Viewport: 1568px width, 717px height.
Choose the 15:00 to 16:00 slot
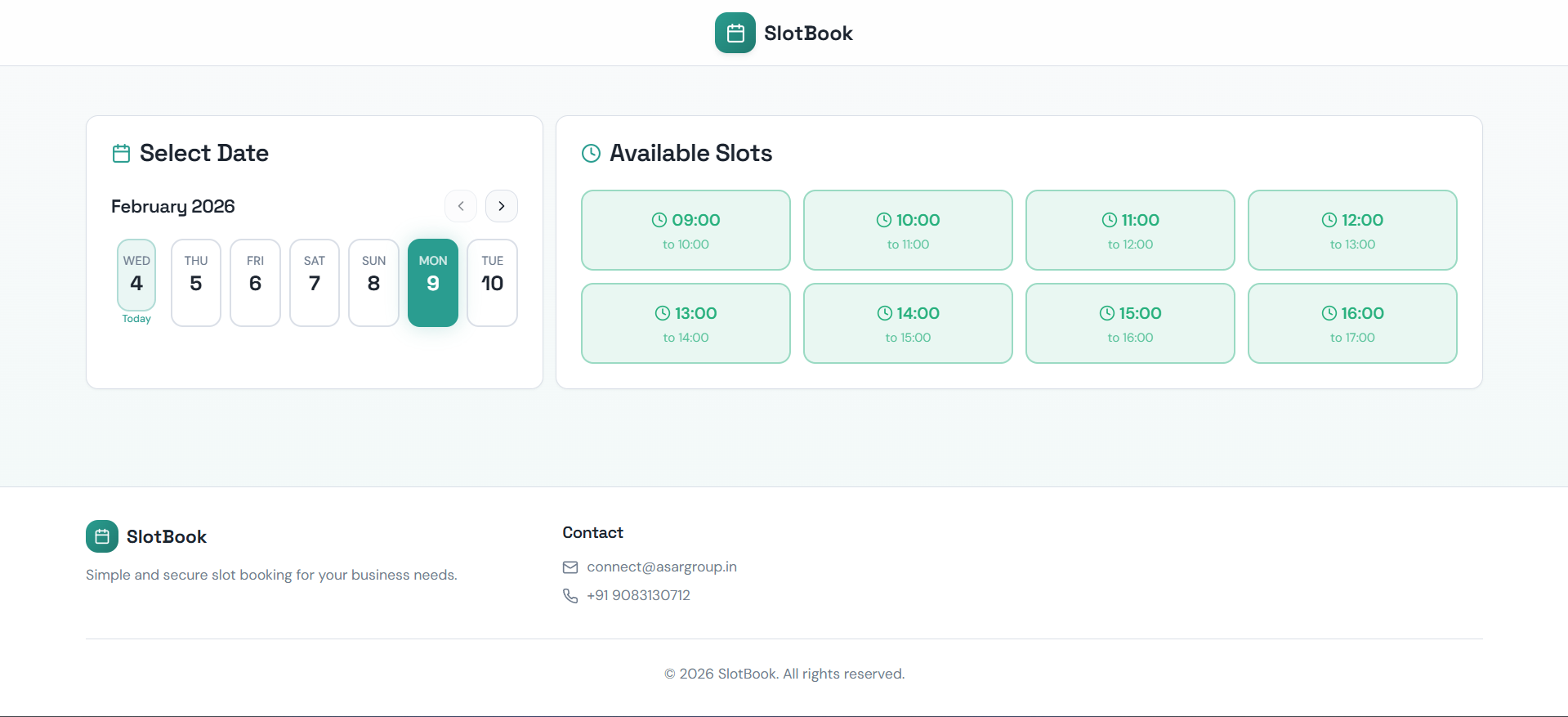(1130, 323)
